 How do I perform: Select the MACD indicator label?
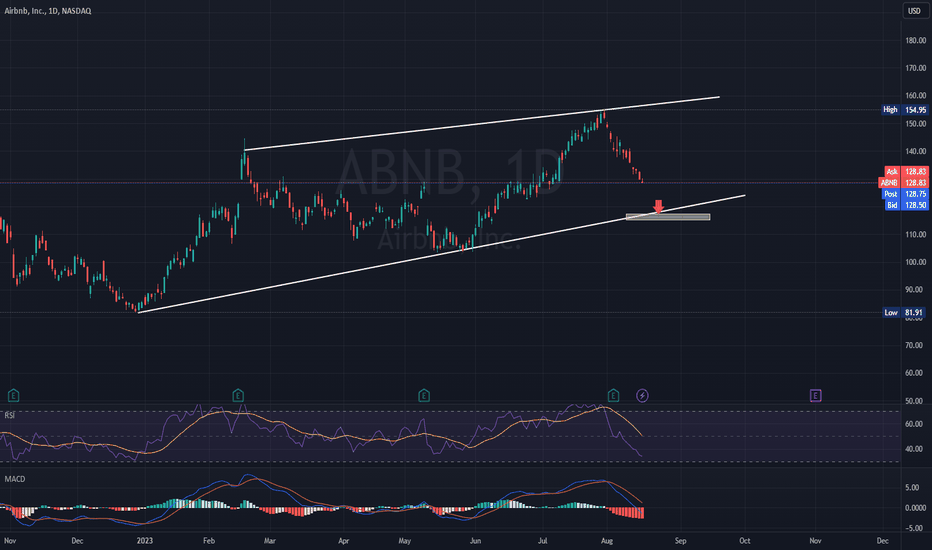15,479
